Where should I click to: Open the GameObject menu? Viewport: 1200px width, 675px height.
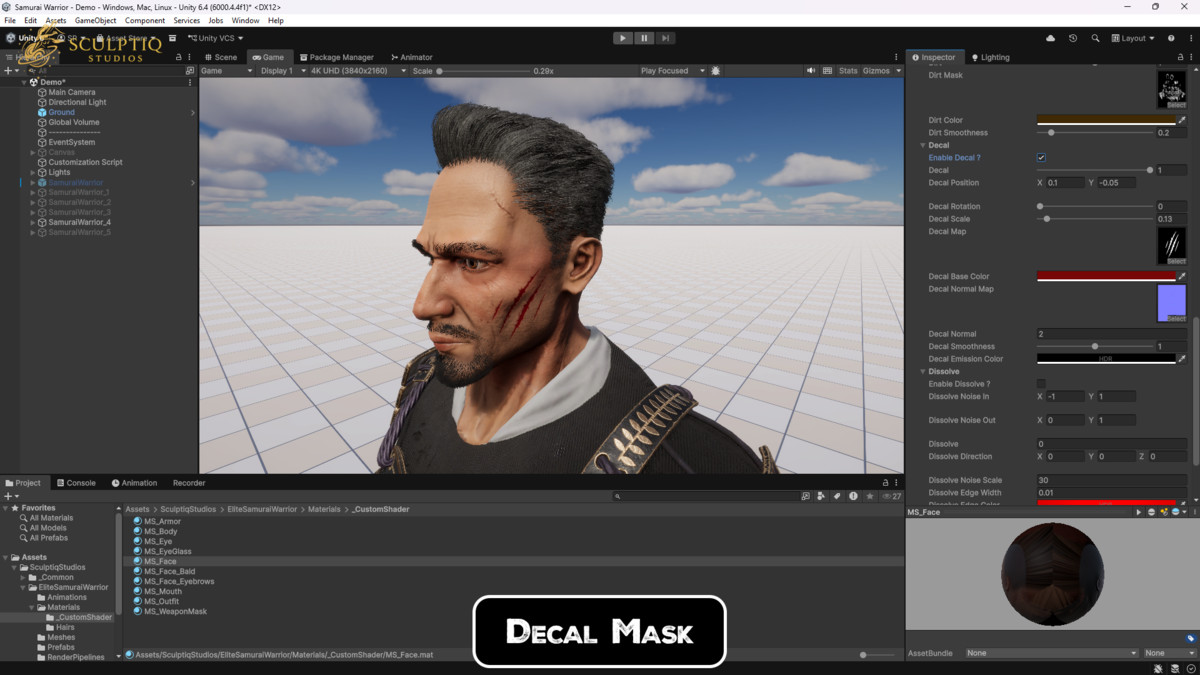96,20
